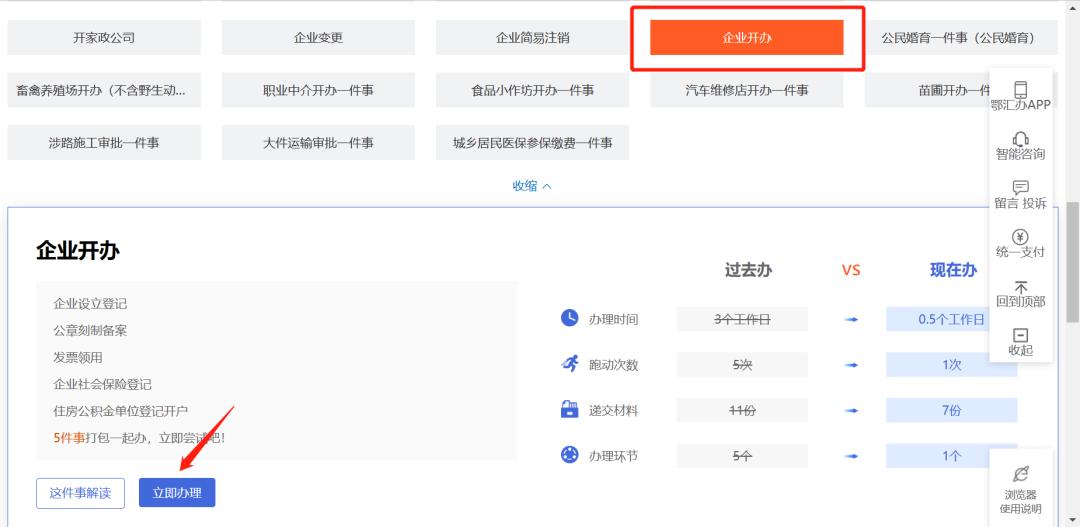Image resolution: width=1080 pixels, height=527 pixels.
Task: Select 苗圃开办一件事 tab
Action: (x=926, y=90)
